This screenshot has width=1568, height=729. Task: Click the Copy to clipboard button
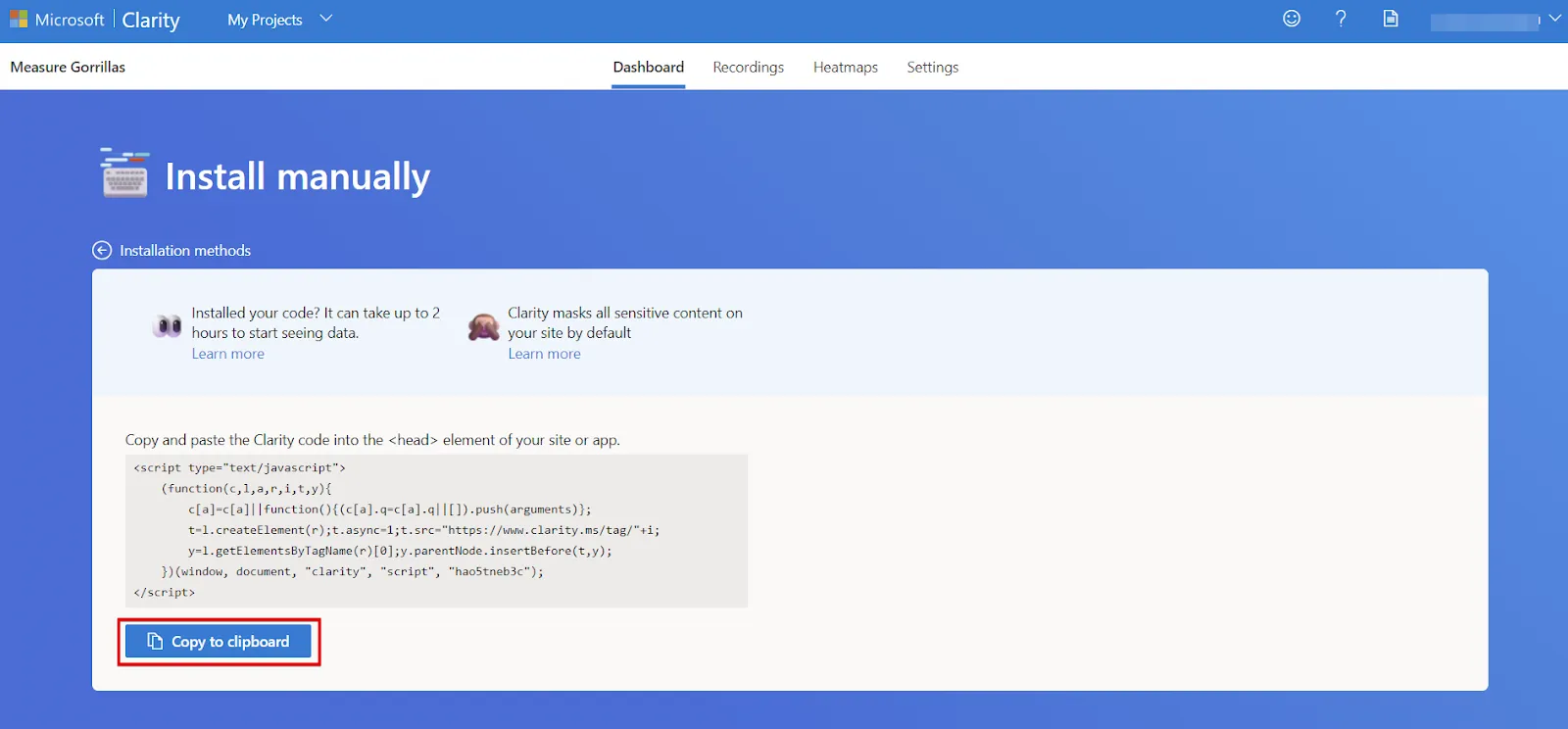point(219,641)
